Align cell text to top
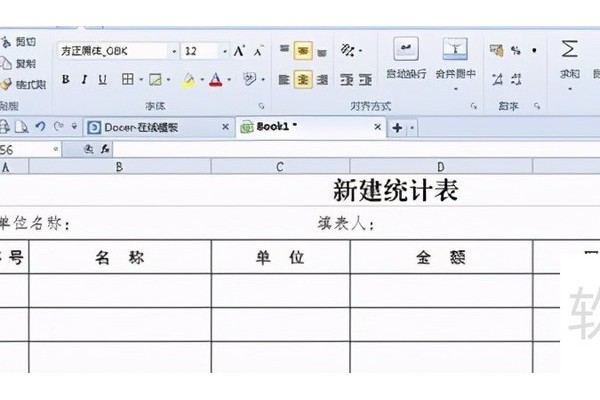This screenshot has width=600, height=400. (x=284, y=51)
